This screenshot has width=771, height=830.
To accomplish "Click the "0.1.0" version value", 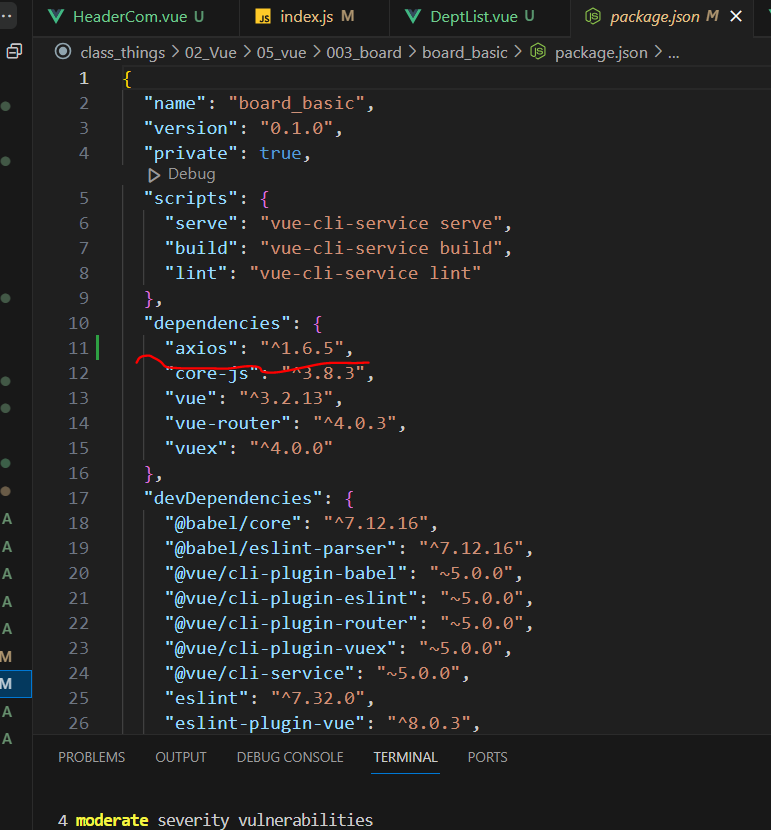I will [x=297, y=128].
